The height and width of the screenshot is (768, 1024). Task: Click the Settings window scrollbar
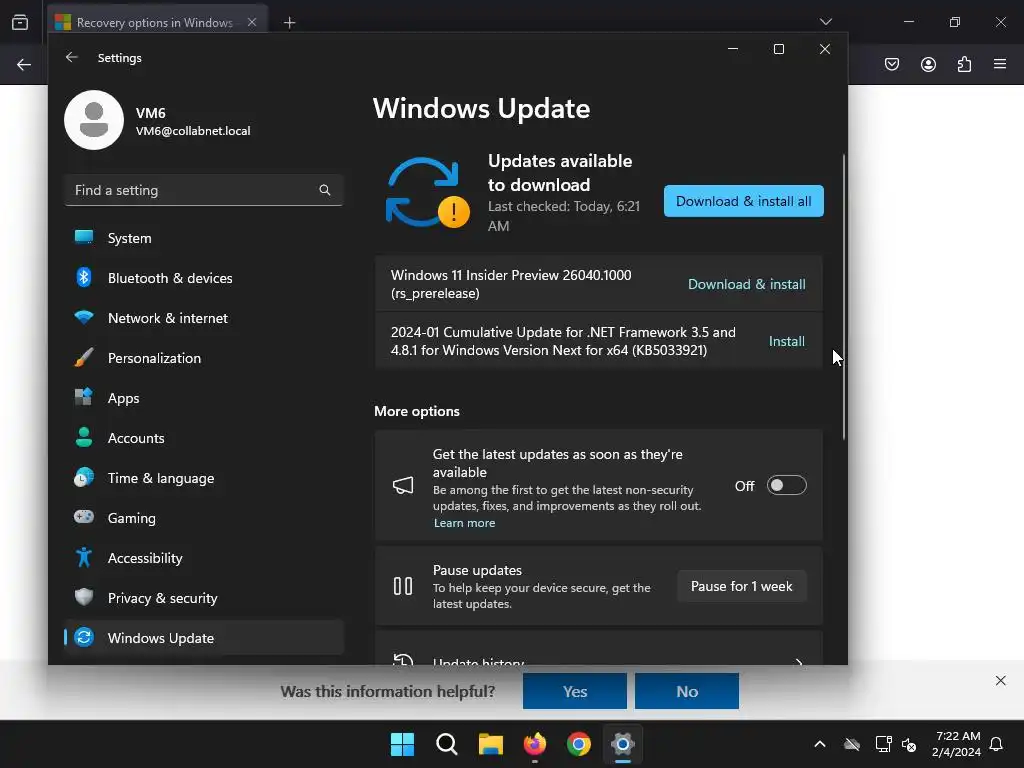pyautogui.click(x=844, y=297)
